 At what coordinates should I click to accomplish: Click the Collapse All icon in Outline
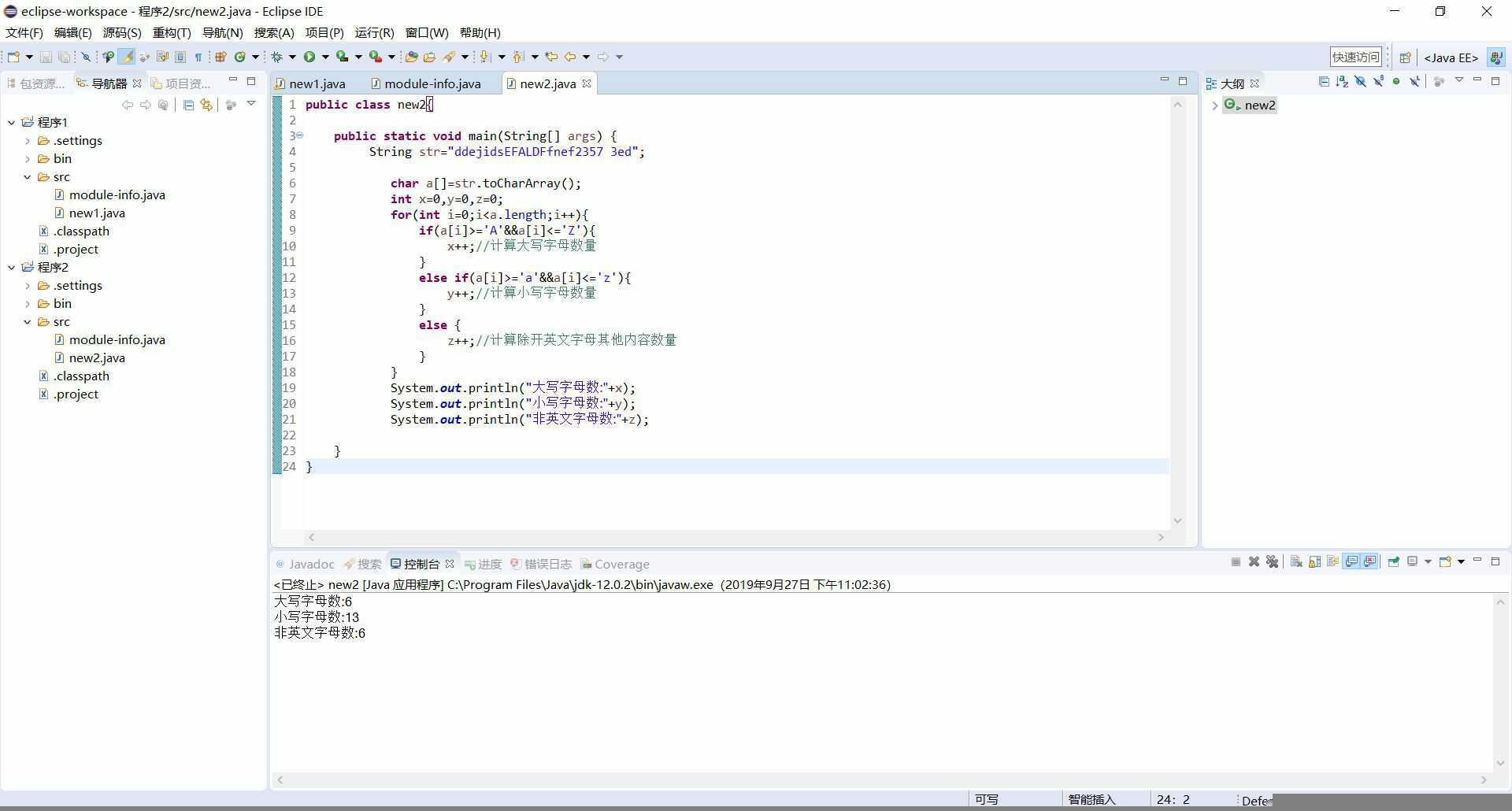(x=1324, y=82)
